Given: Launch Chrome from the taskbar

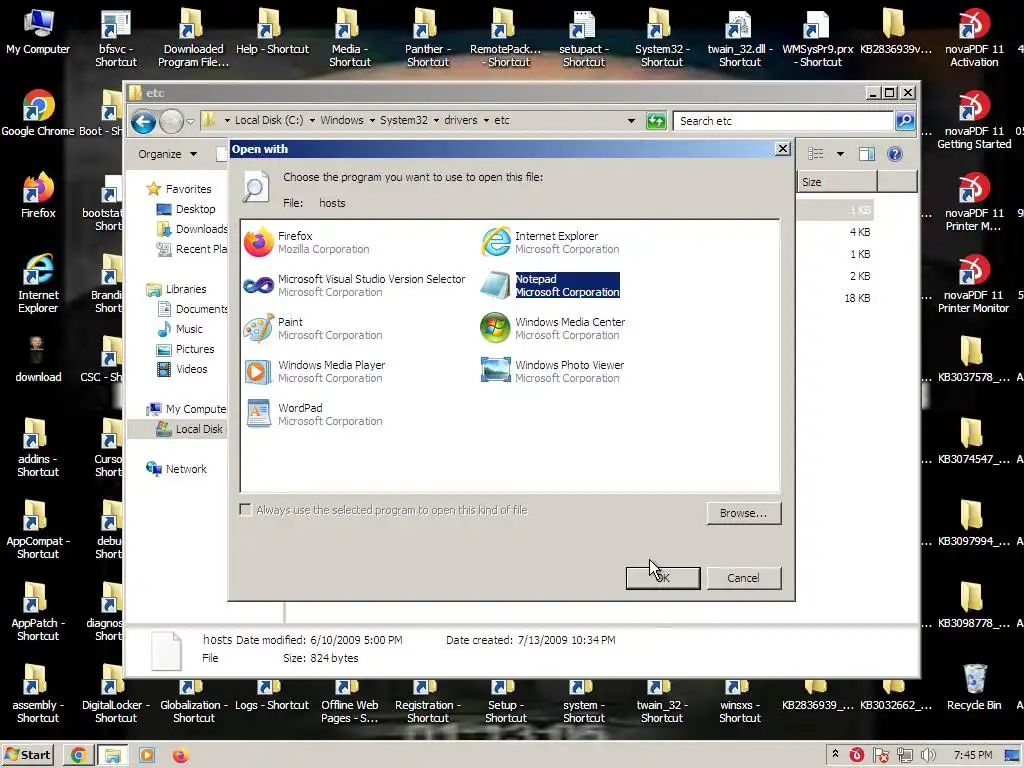Looking at the screenshot, I should click(x=79, y=756).
